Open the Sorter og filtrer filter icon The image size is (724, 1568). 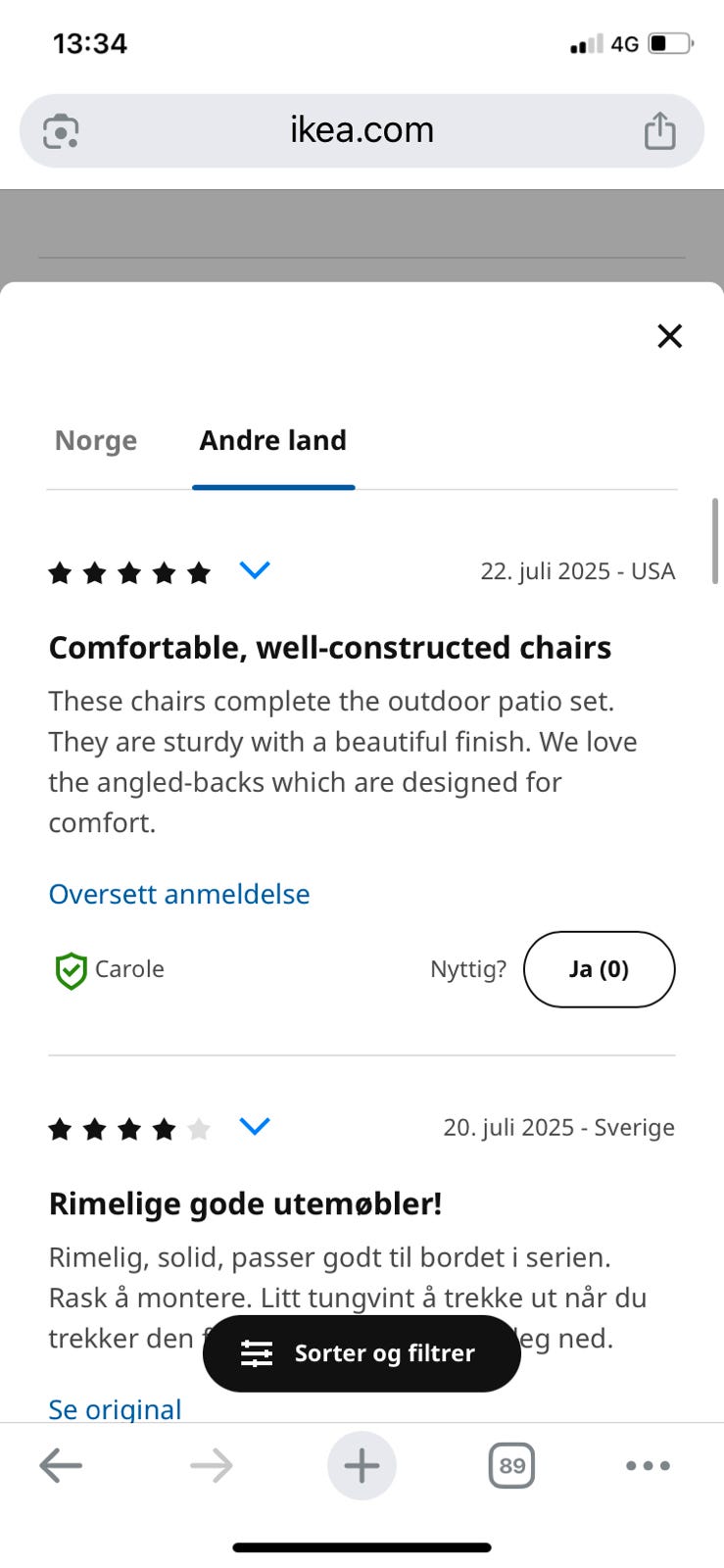pos(257,1353)
